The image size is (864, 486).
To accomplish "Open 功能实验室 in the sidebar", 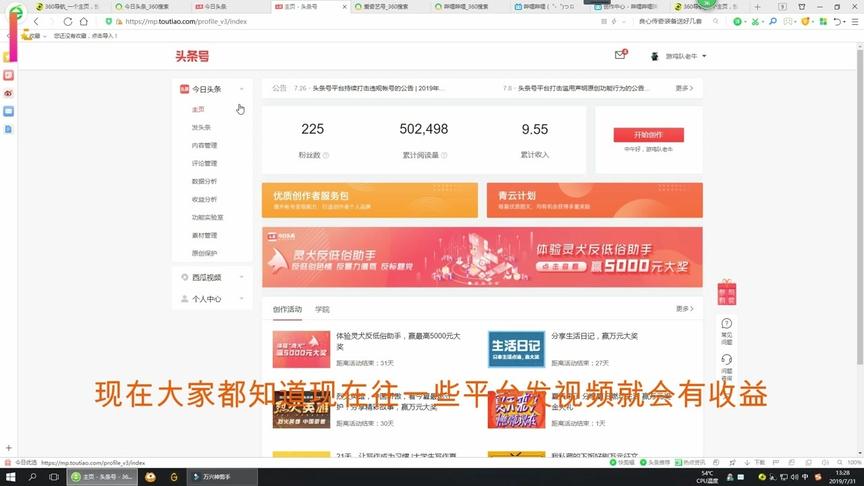I will 208,217.
